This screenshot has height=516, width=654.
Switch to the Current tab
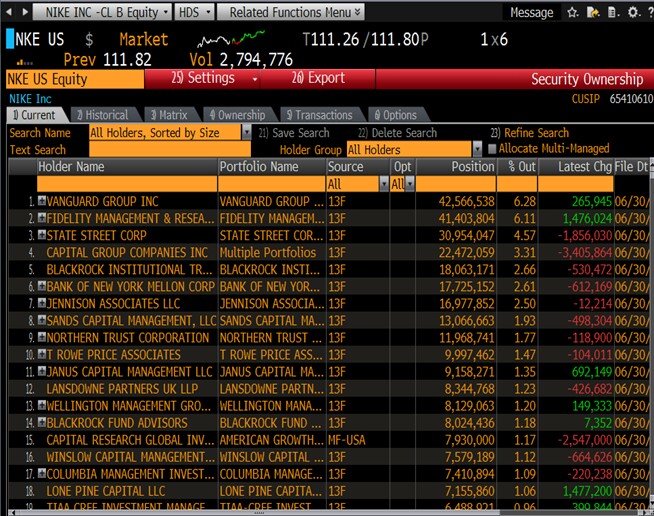(x=34, y=115)
